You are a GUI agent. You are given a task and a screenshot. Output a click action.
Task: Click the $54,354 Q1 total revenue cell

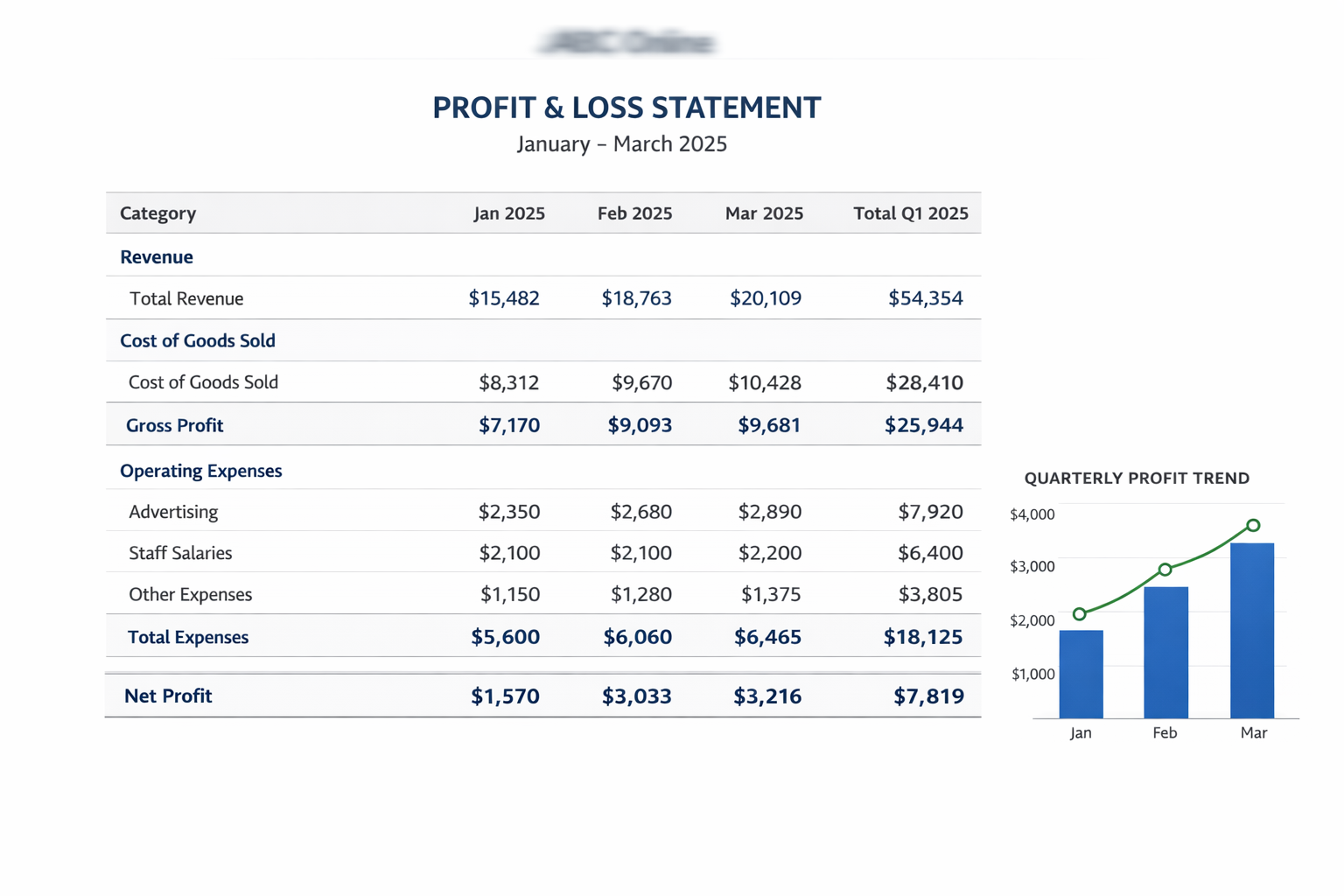925,298
